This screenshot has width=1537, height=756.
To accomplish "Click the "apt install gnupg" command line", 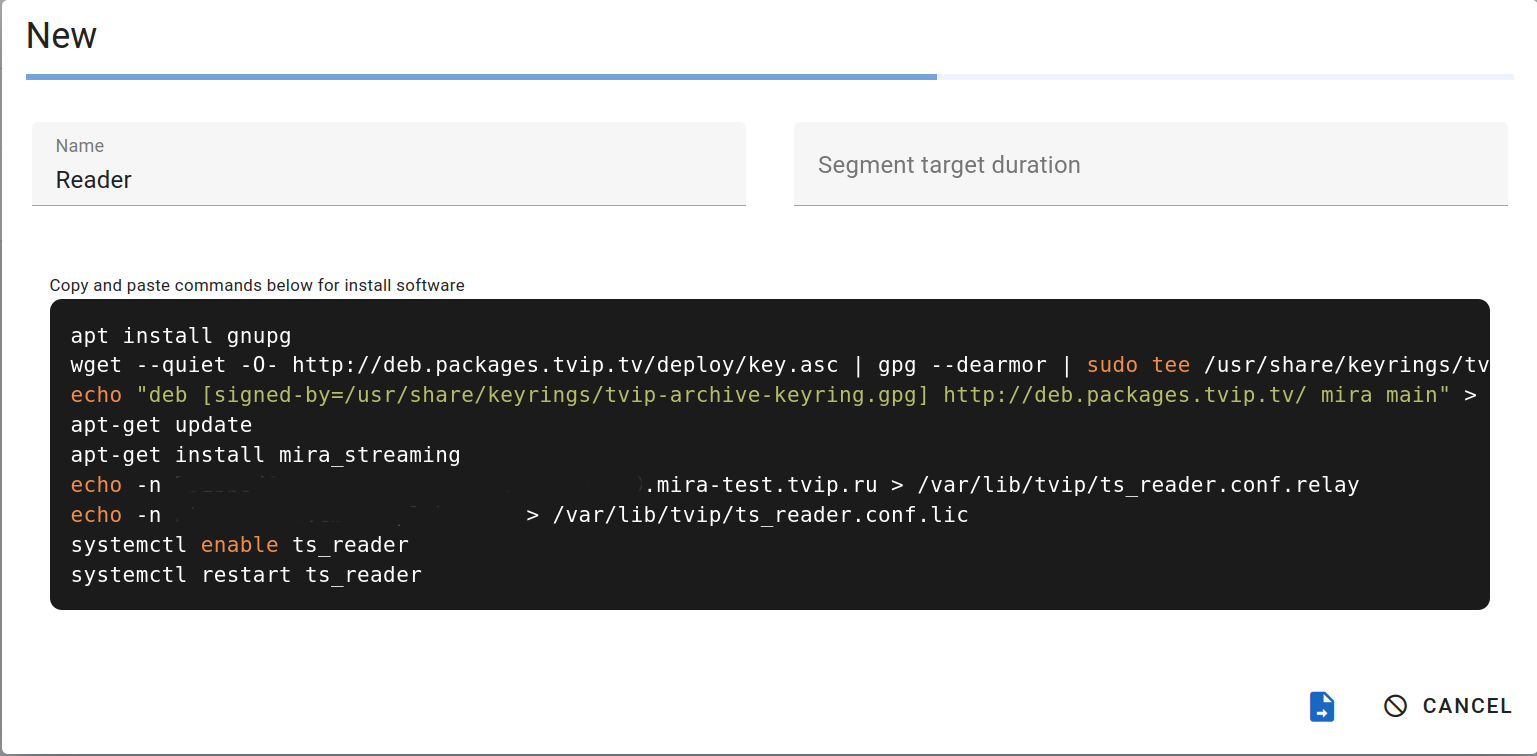I will [181, 335].
